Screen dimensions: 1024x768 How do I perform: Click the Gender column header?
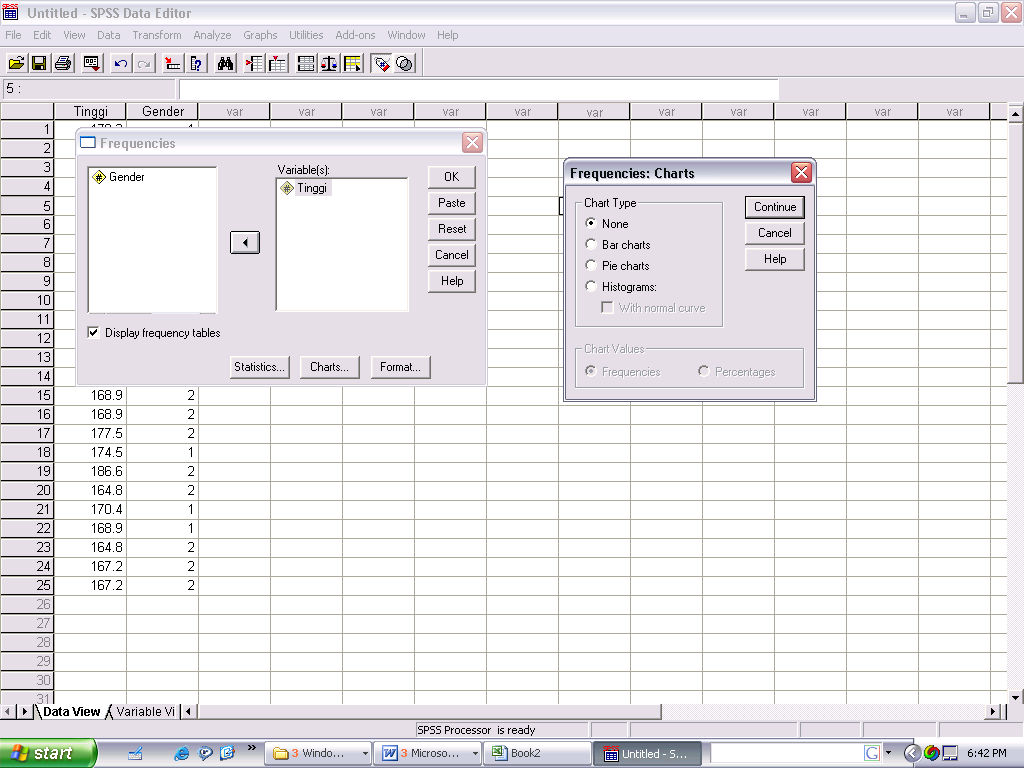(x=163, y=112)
